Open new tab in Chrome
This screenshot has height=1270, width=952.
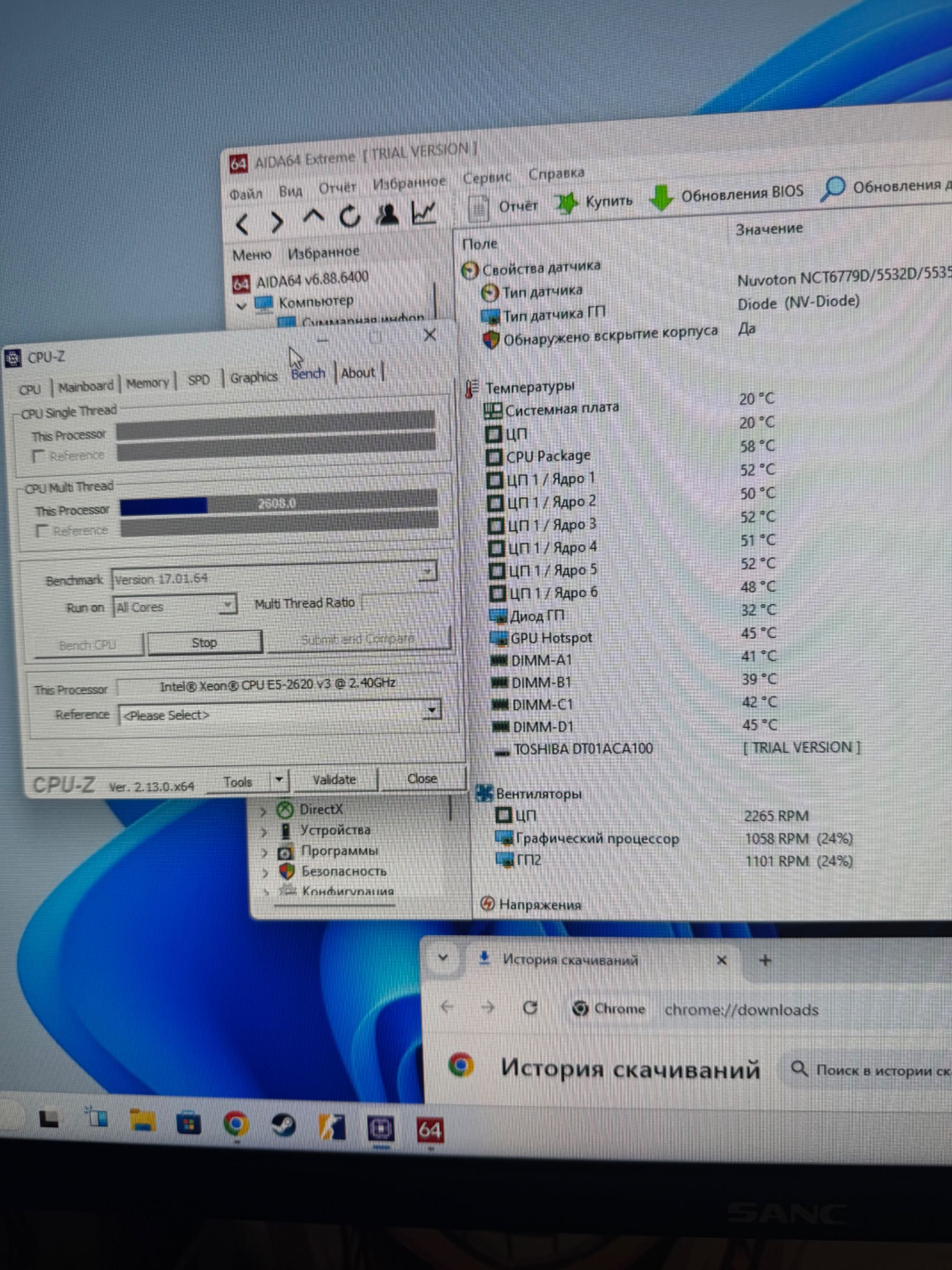click(x=765, y=960)
